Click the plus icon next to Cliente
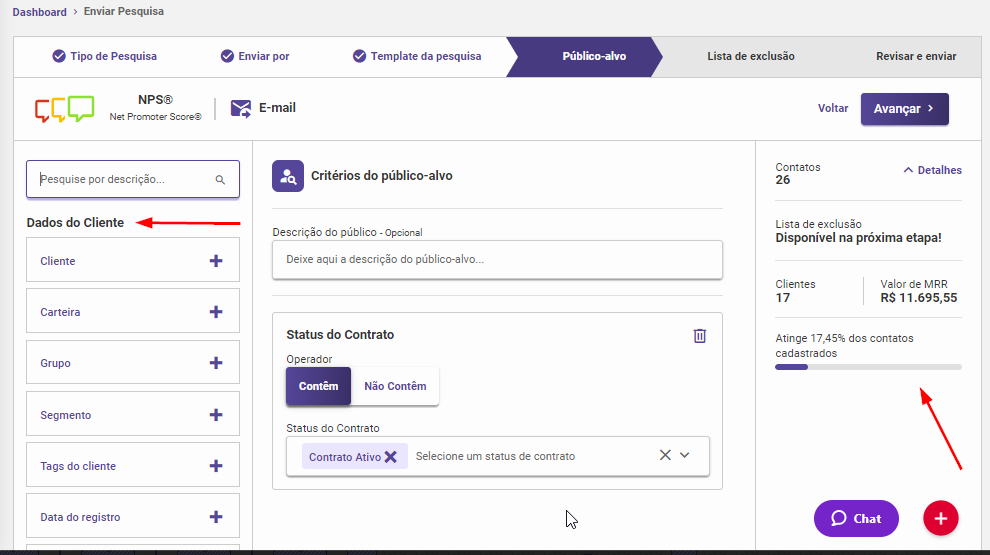990x555 pixels. point(216,261)
